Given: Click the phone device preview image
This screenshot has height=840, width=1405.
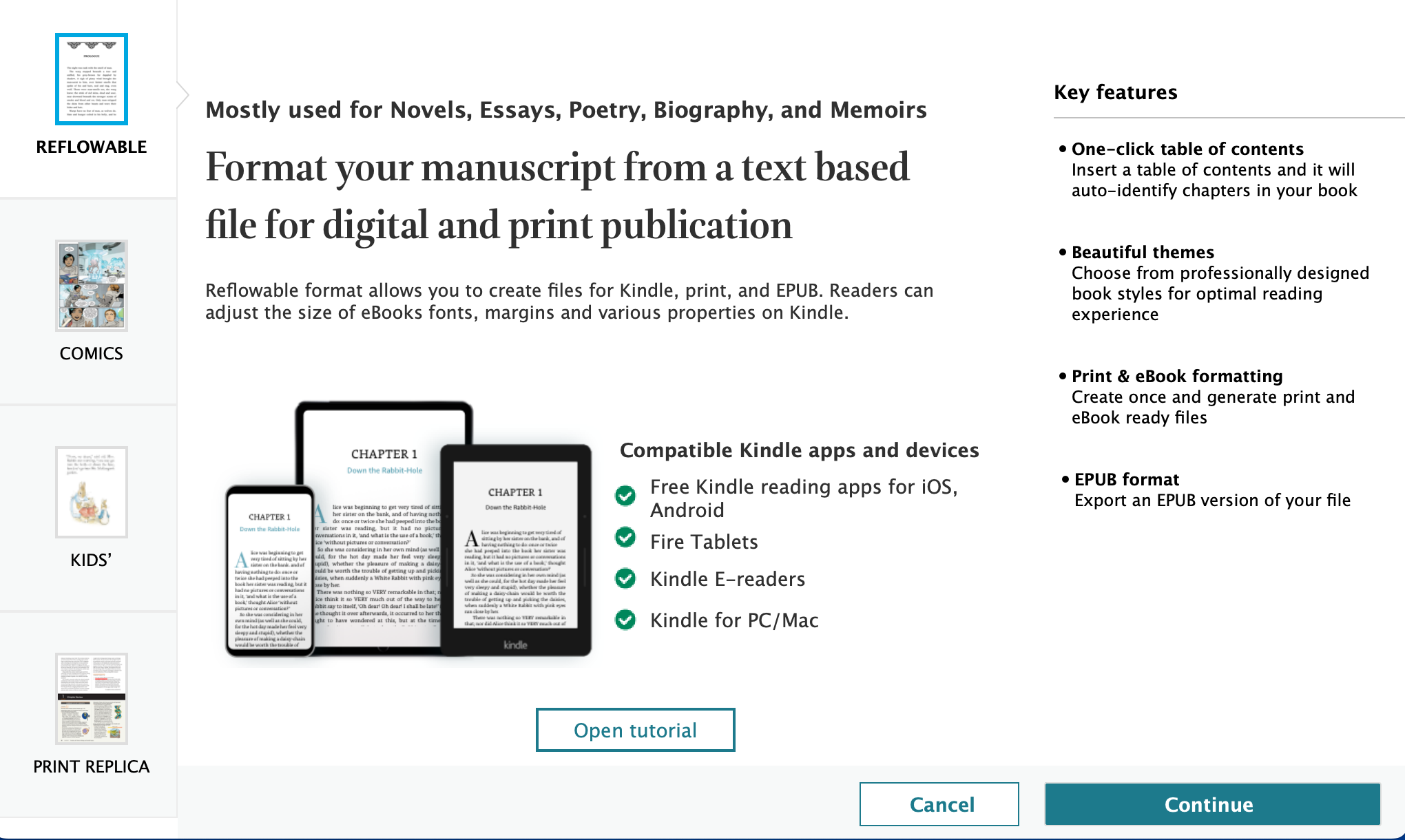Looking at the screenshot, I should pyautogui.click(x=270, y=570).
